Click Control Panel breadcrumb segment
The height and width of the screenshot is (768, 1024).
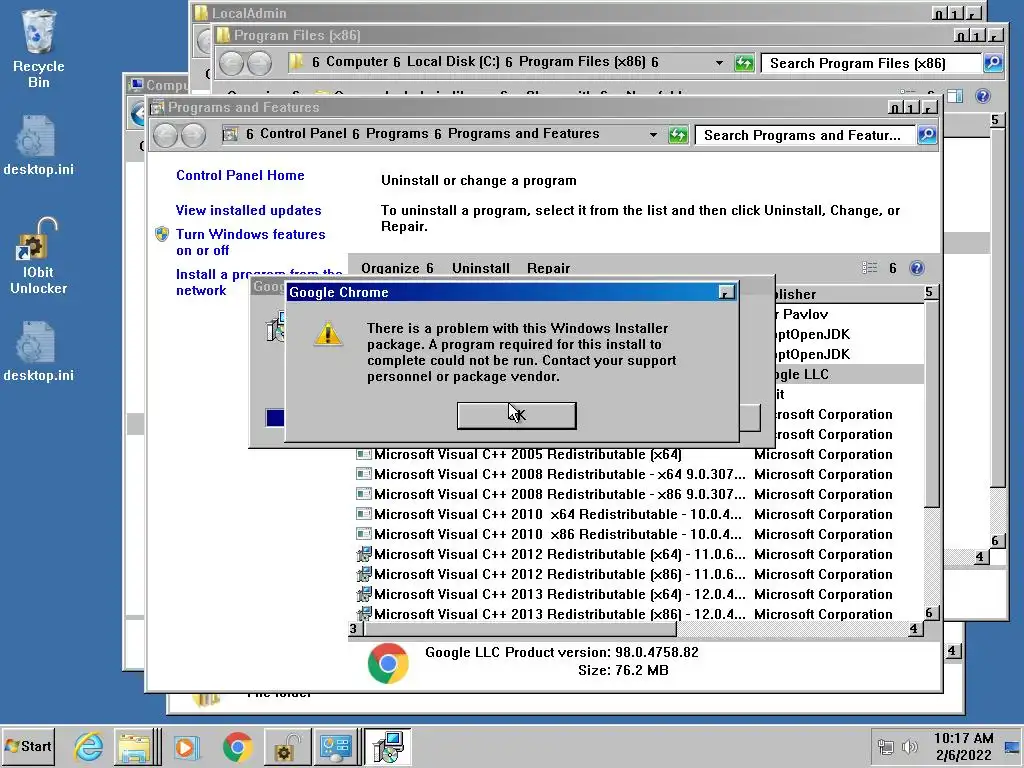[303, 133]
